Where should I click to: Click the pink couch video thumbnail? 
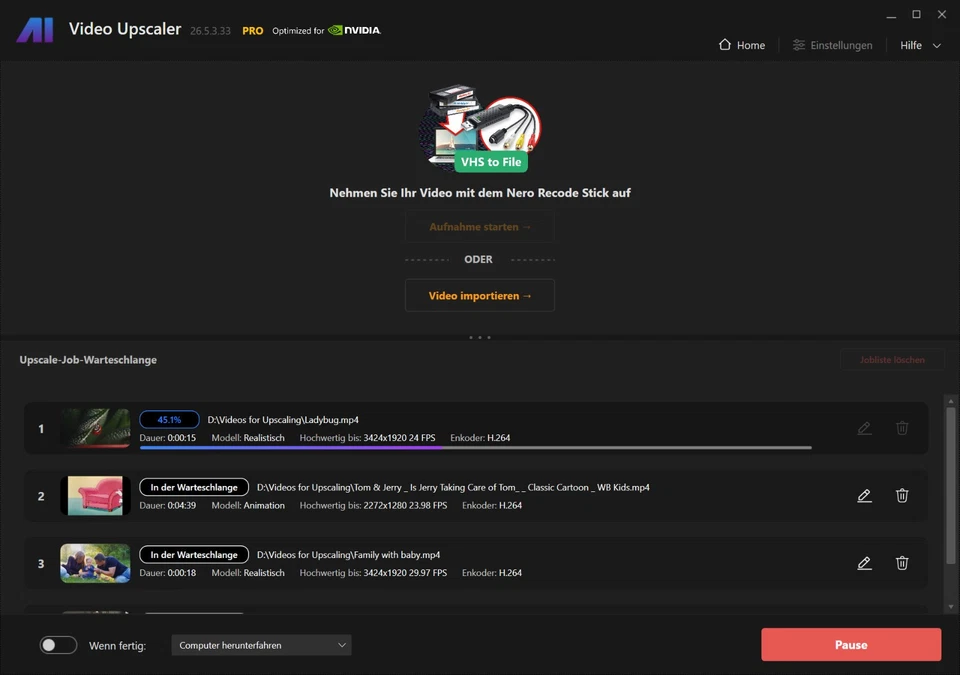pyautogui.click(x=94, y=495)
